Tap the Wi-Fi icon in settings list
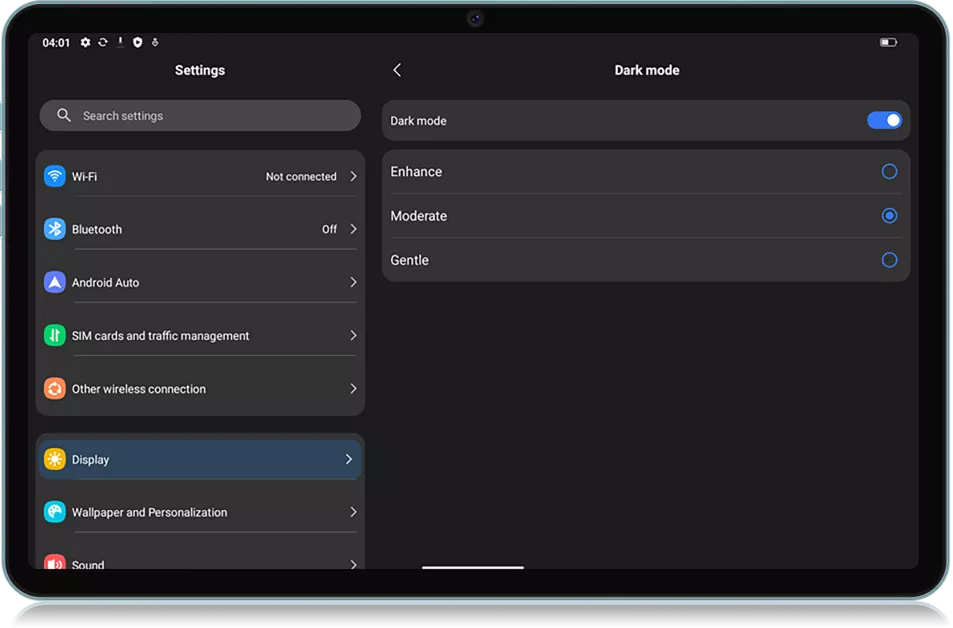953x628 pixels. pyautogui.click(x=55, y=176)
